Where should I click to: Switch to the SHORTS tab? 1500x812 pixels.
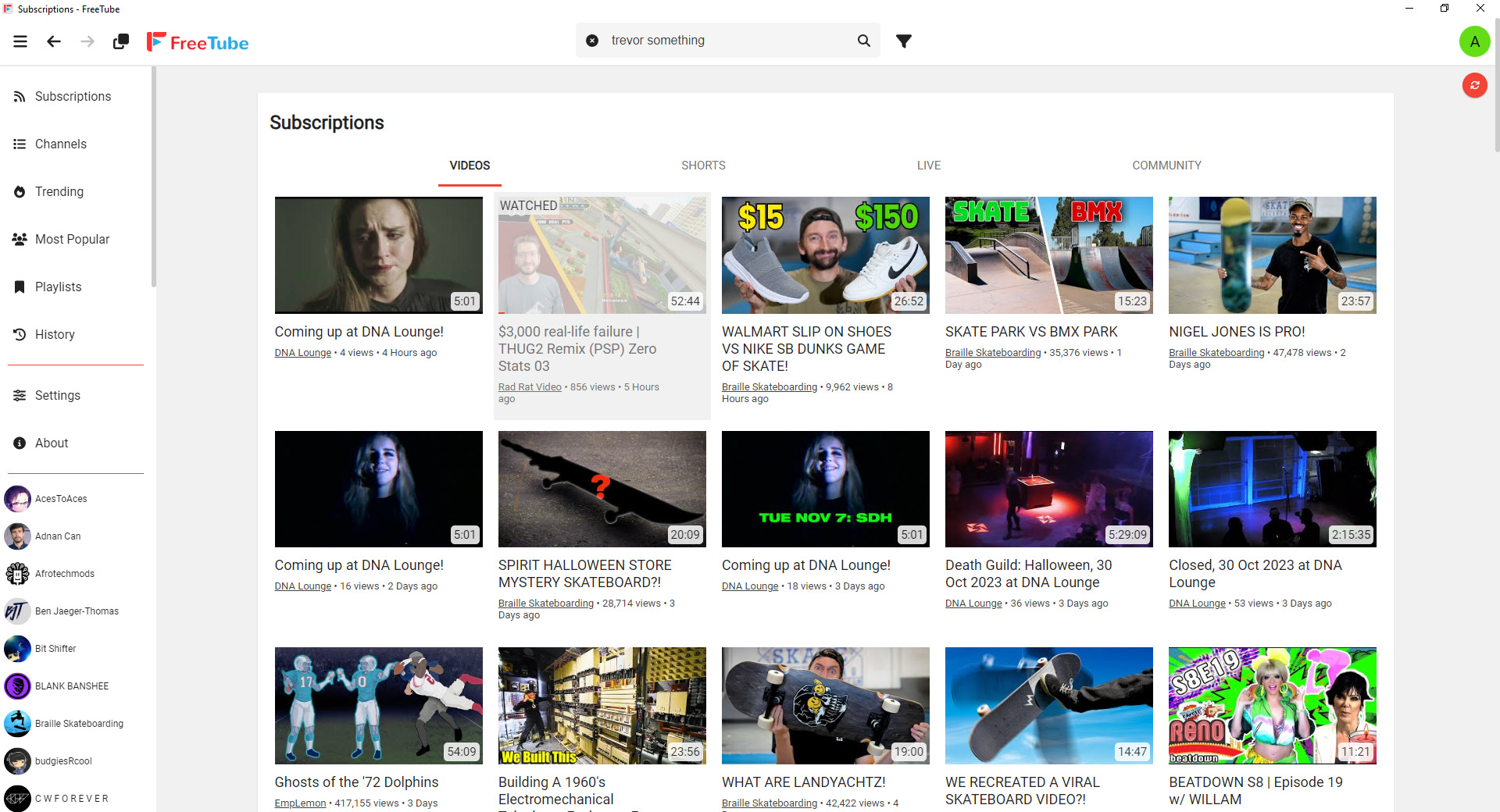click(x=703, y=166)
